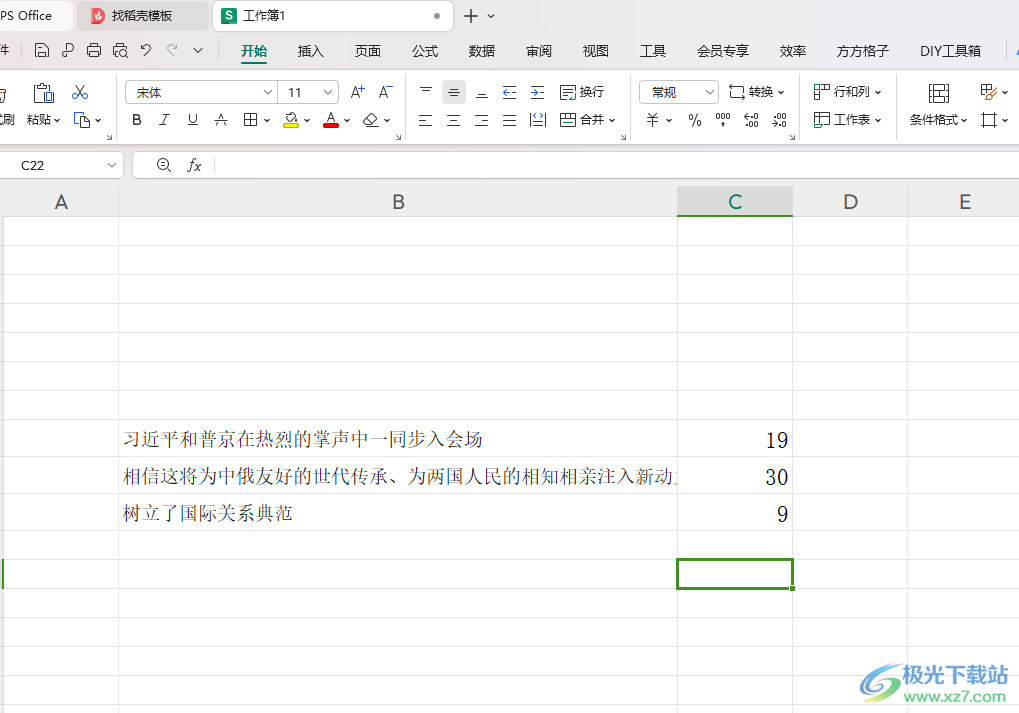
Task: Click the Paste clipboard icon
Action: [44, 93]
